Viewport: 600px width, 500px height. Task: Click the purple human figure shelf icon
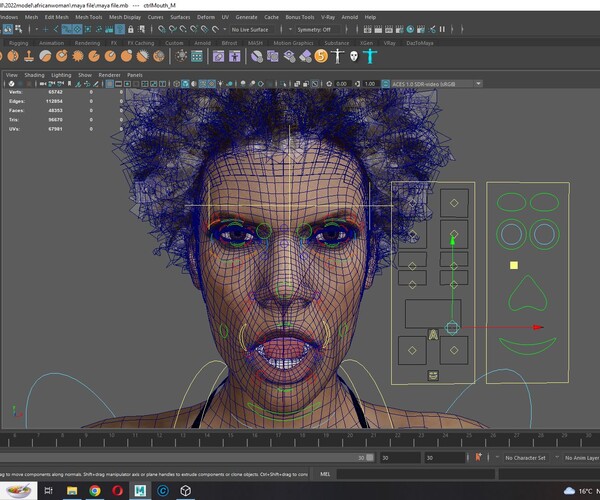pyautogui.click(x=235, y=56)
